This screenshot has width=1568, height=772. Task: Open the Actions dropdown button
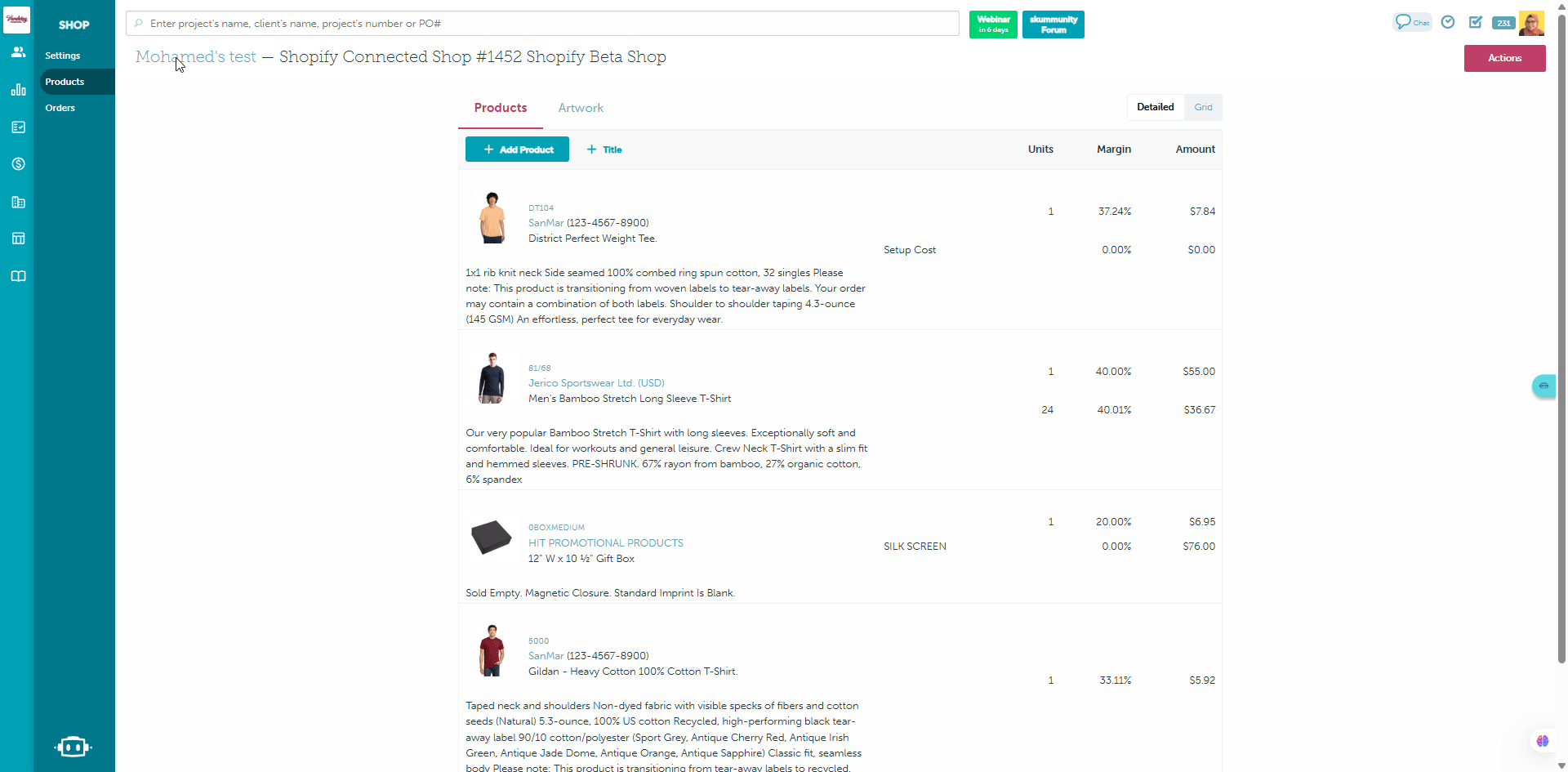point(1504,58)
